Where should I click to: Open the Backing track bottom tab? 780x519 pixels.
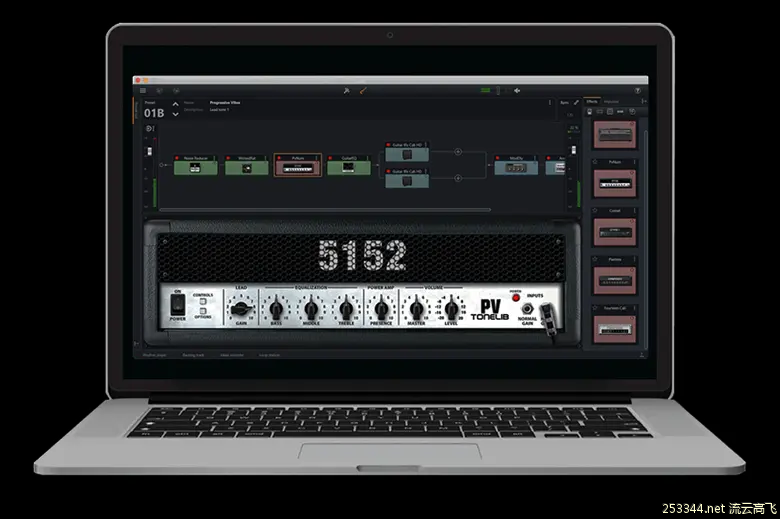194,355
